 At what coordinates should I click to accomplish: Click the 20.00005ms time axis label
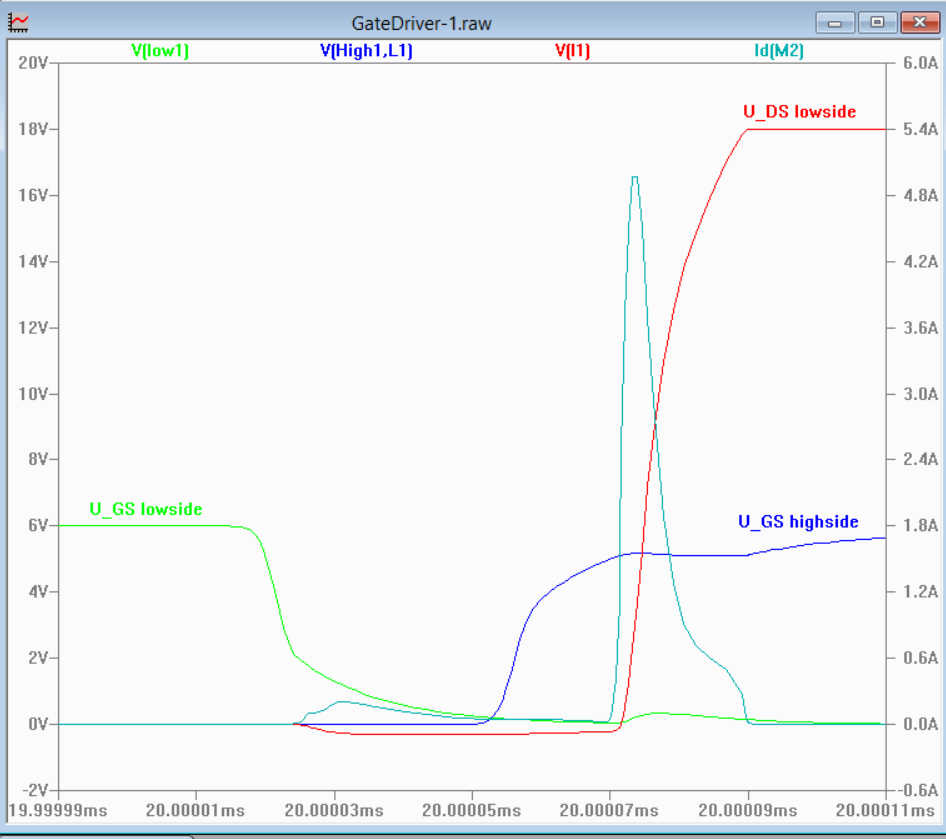point(472,810)
